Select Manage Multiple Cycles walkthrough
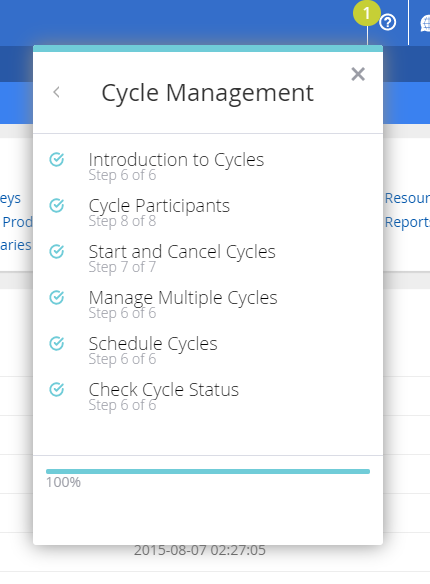The height and width of the screenshot is (584, 430). pos(183,298)
